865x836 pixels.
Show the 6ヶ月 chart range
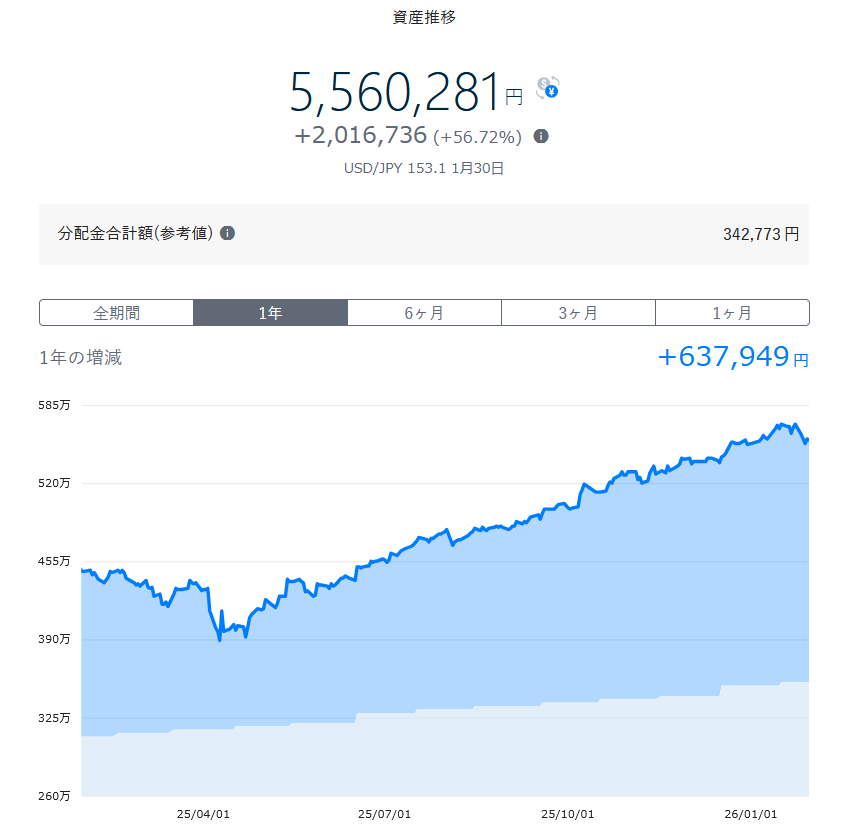tap(424, 313)
